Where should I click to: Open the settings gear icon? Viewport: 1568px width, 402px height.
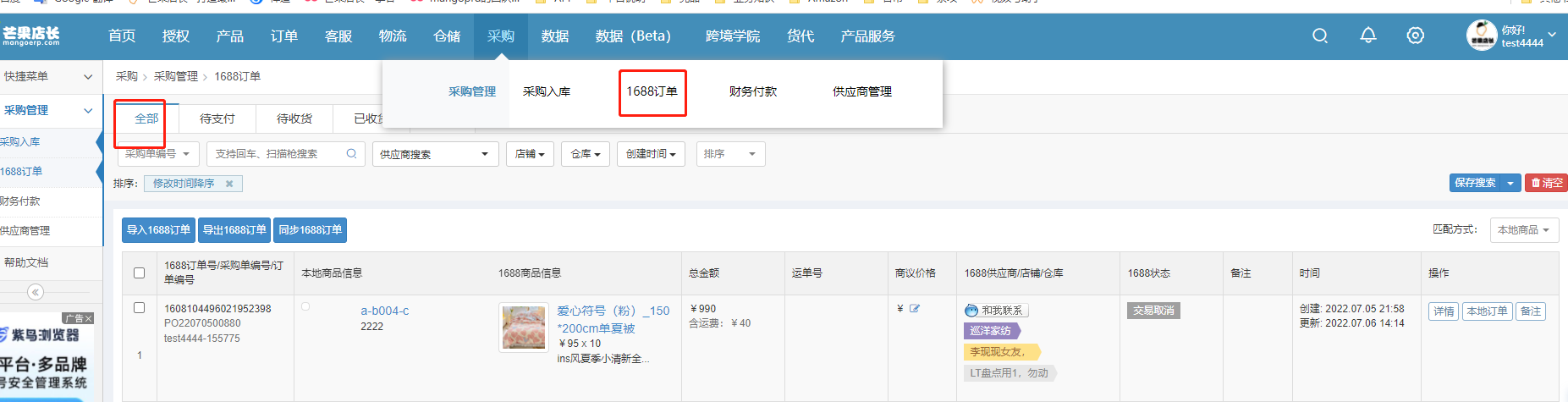pos(1416,36)
